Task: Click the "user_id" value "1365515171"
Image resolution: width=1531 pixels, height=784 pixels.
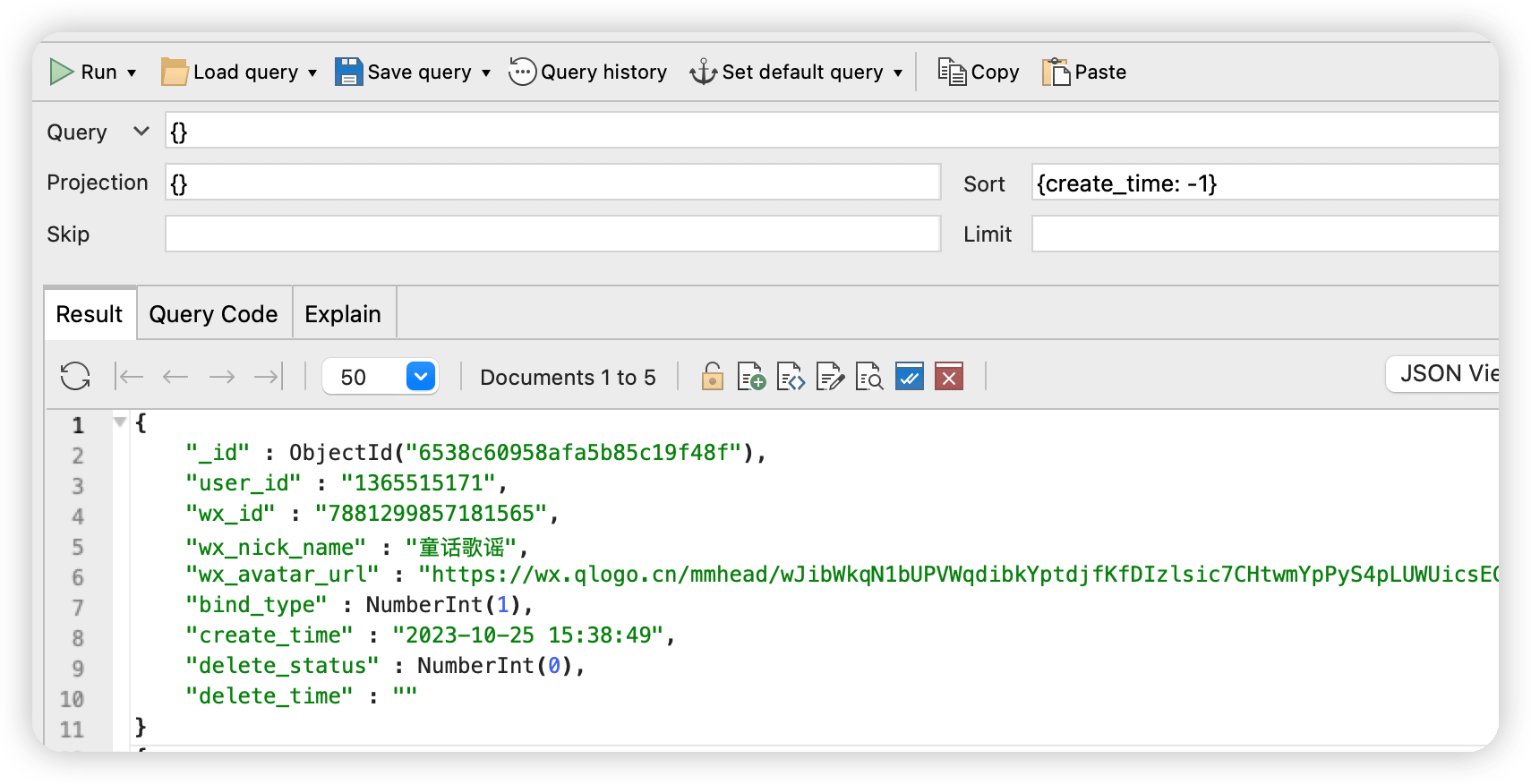Action: [x=418, y=483]
